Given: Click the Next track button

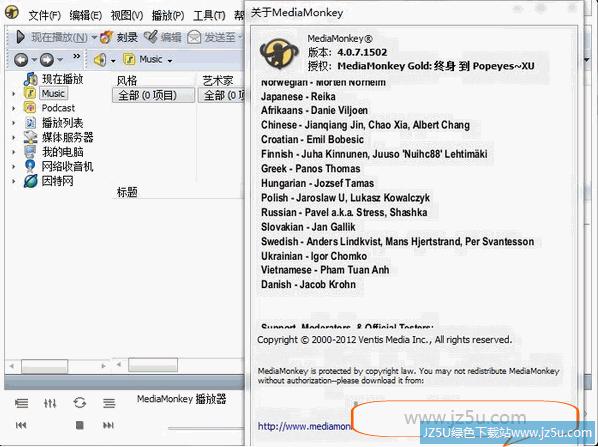Looking at the screenshot, I should click(108, 425).
